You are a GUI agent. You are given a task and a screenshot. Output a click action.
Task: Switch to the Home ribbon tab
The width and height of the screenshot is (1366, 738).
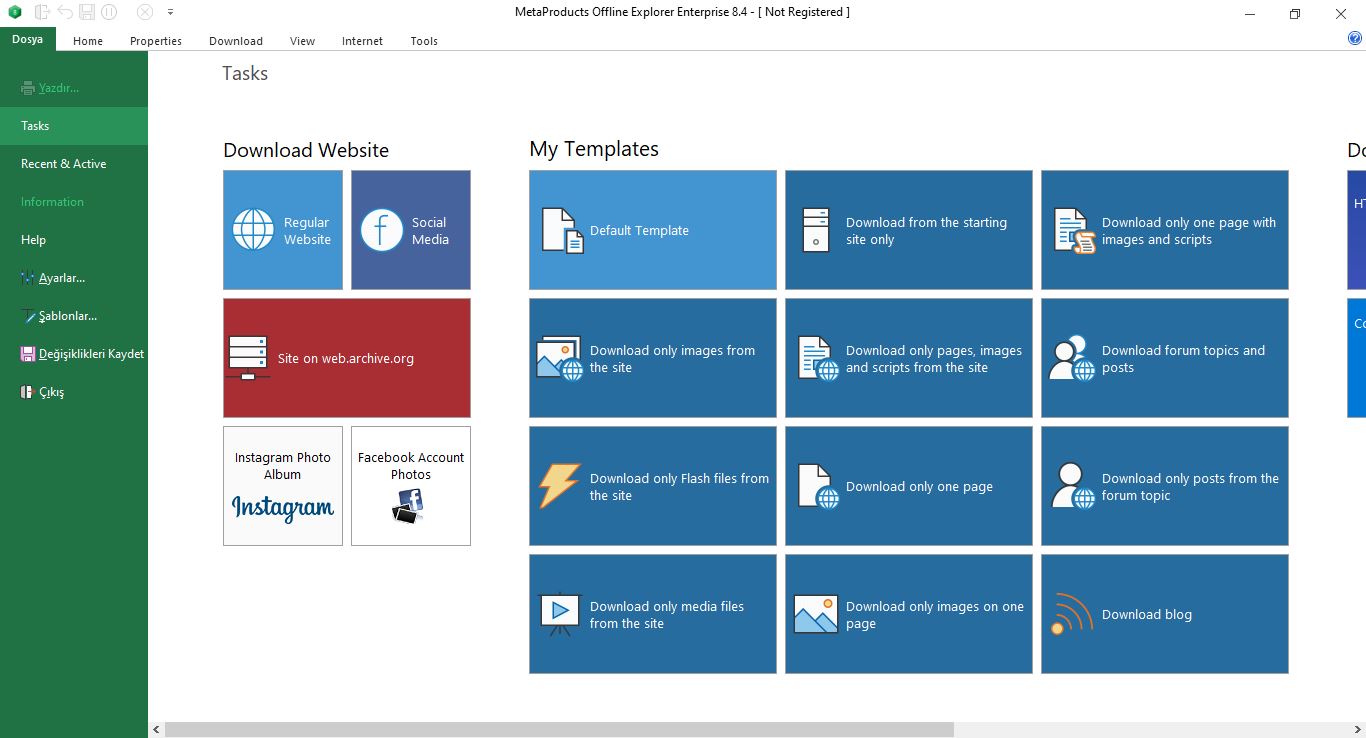tap(88, 41)
